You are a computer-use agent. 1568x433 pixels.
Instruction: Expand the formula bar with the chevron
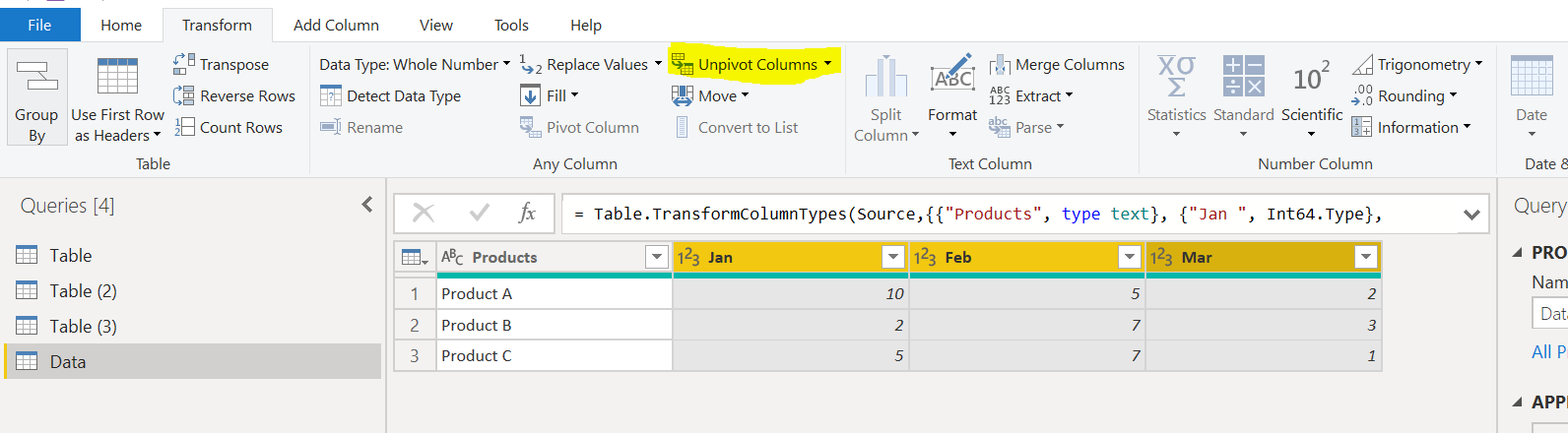click(1471, 214)
